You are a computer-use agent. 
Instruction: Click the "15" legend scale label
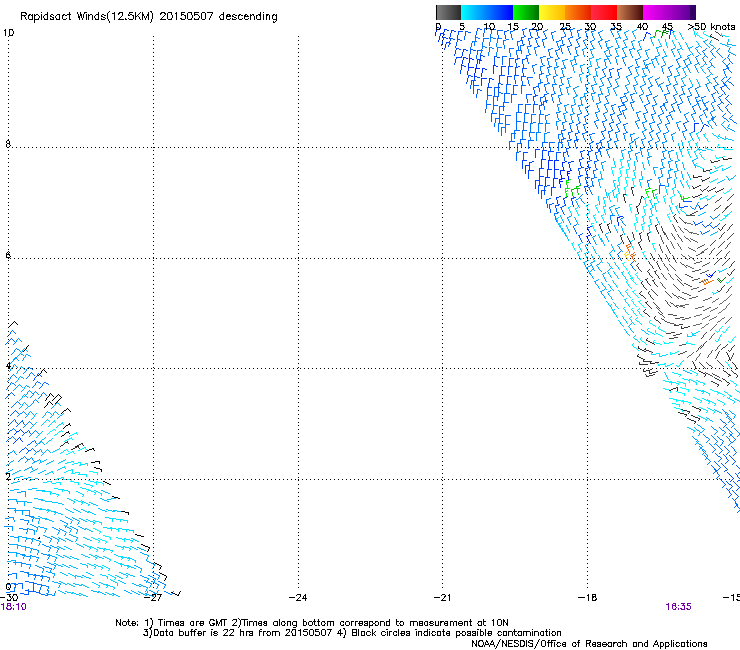click(513, 27)
